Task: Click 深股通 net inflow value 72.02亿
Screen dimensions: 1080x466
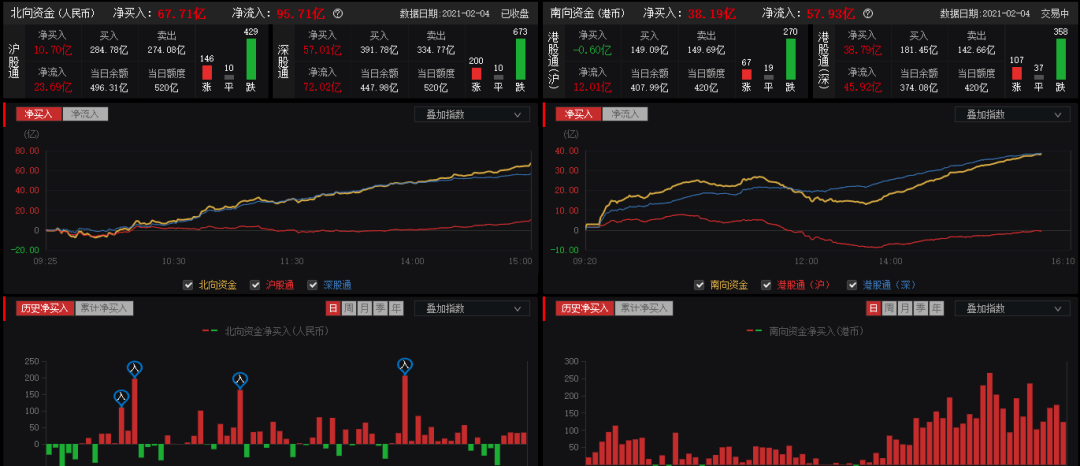Action: point(322,87)
